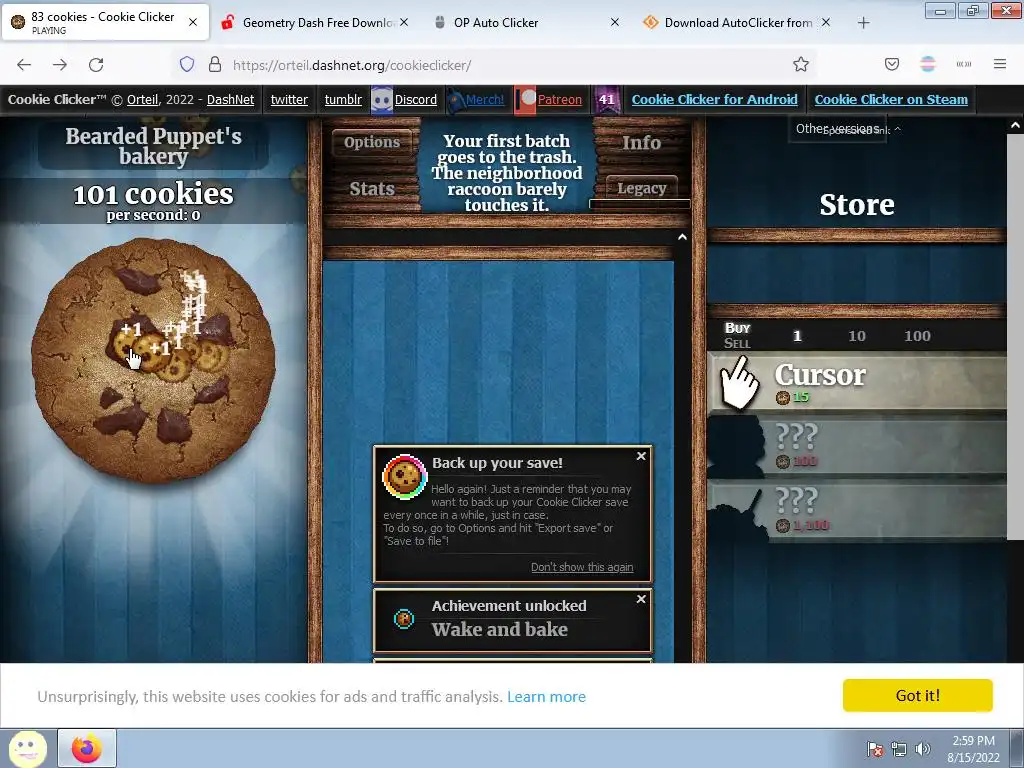Click the locked ??? item costing 100
The width and height of the screenshot is (1024, 768).
coord(857,447)
